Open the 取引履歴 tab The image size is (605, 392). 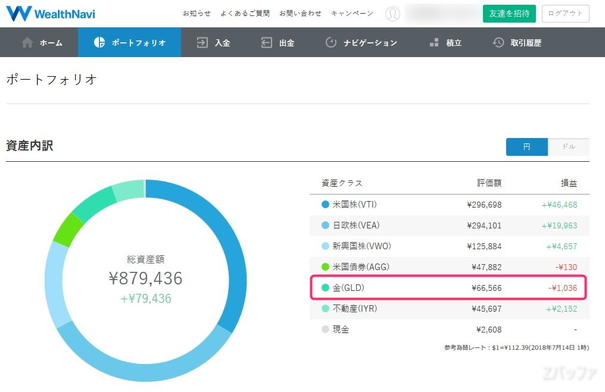point(517,42)
